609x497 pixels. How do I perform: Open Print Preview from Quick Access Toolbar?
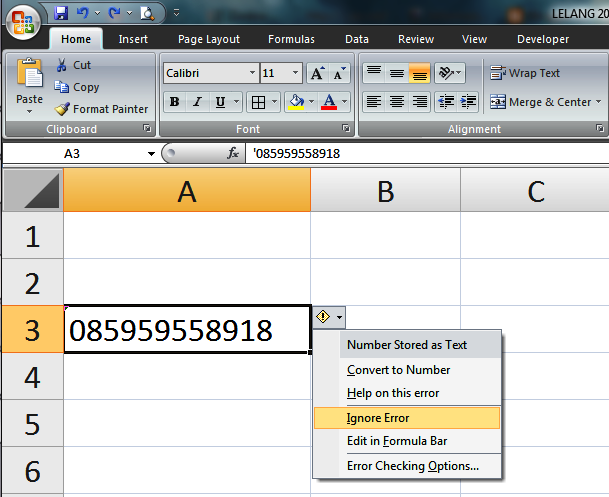pyautogui.click(x=147, y=14)
